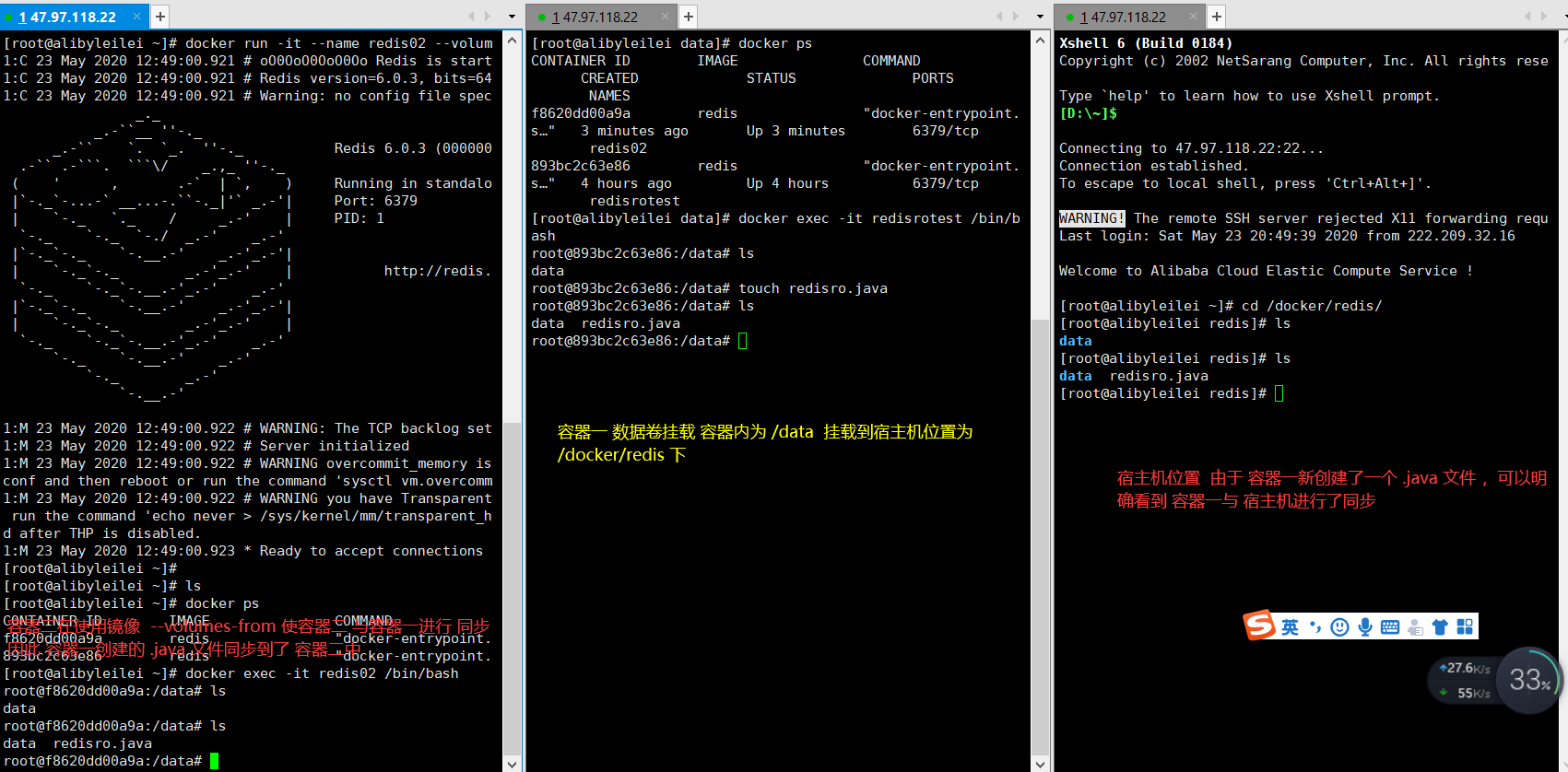Click the 33% memory accelerator ball
This screenshot has height=772, width=1568.
tap(1529, 680)
